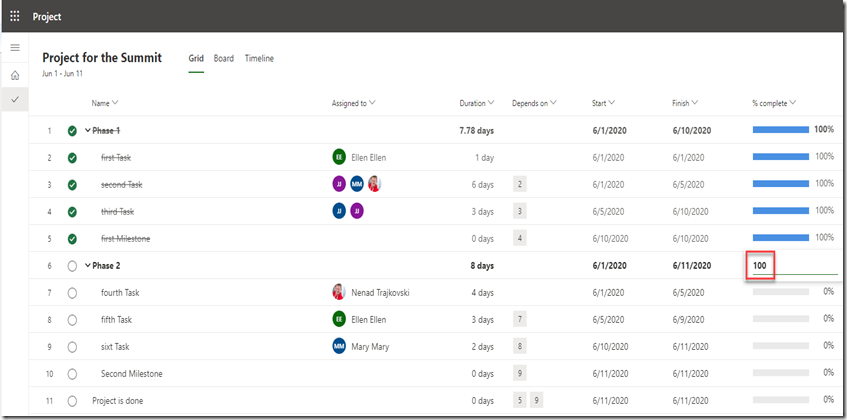The width and height of the screenshot is (847, 420).
Task: Click the % complete input showing 100
Action: [762, 266]
